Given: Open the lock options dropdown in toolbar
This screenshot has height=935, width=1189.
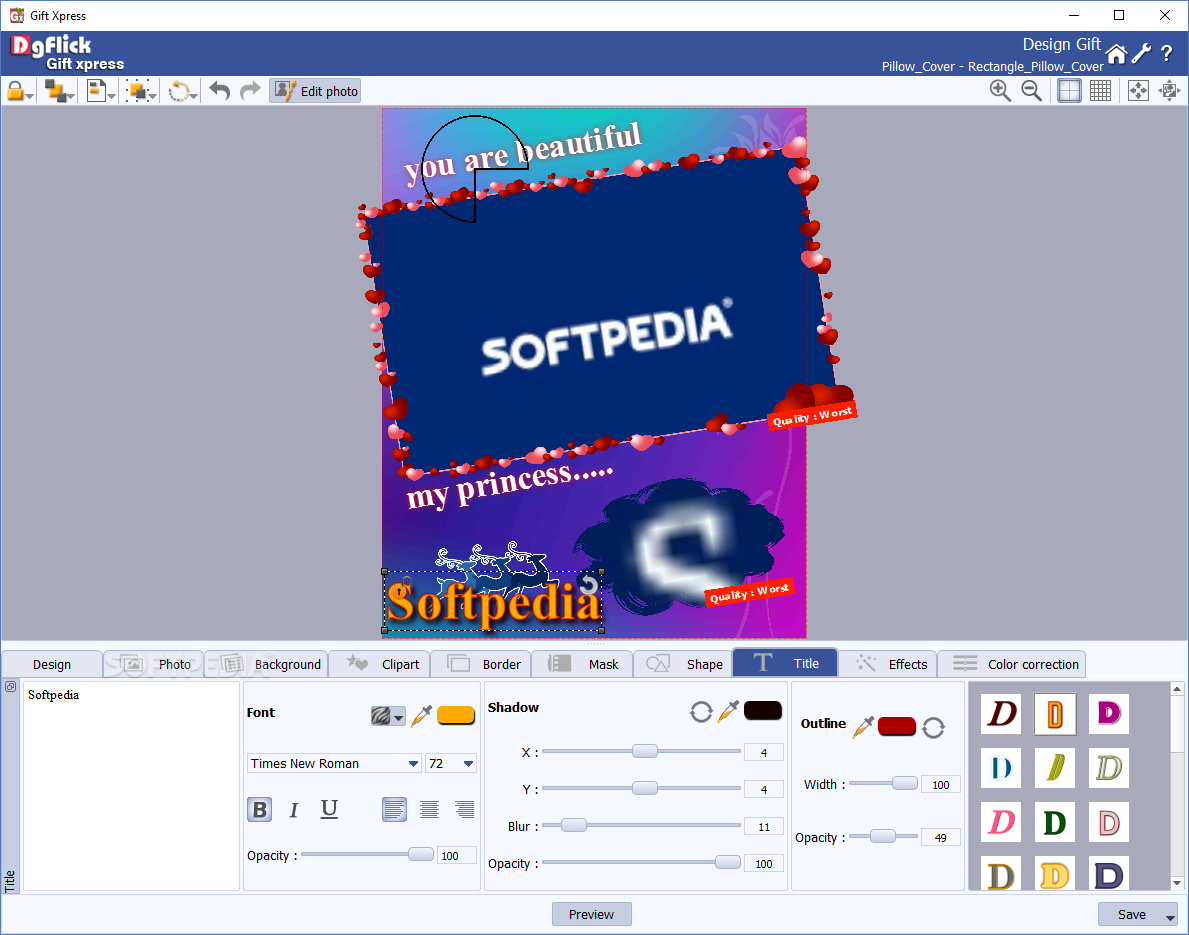Looking at the screenshot, I should pyautogui.click(x=20, y=92).
